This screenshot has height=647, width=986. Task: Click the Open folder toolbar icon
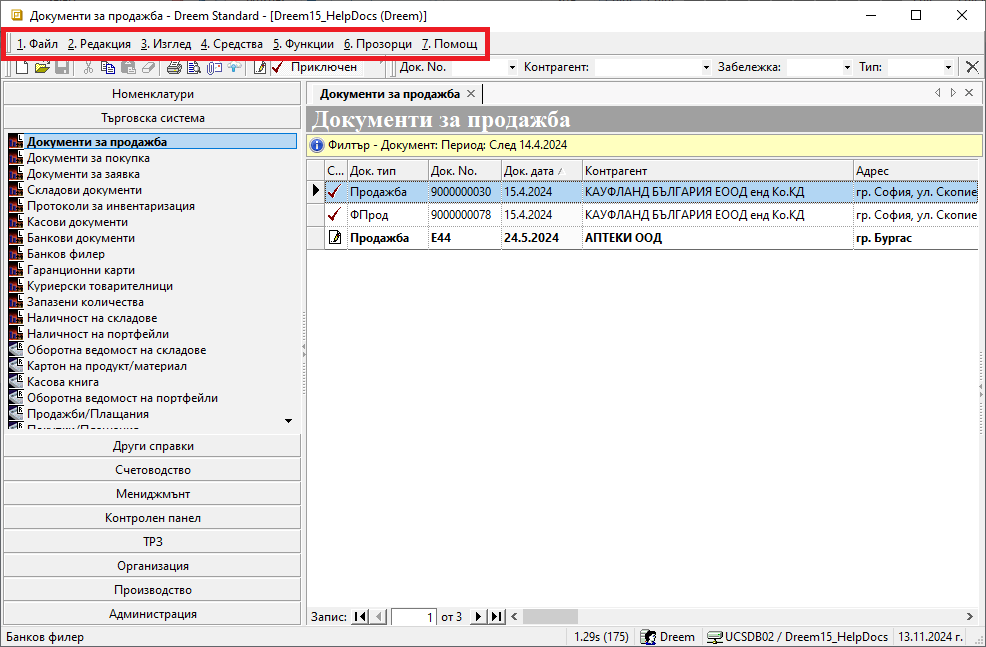pos(42,67)
